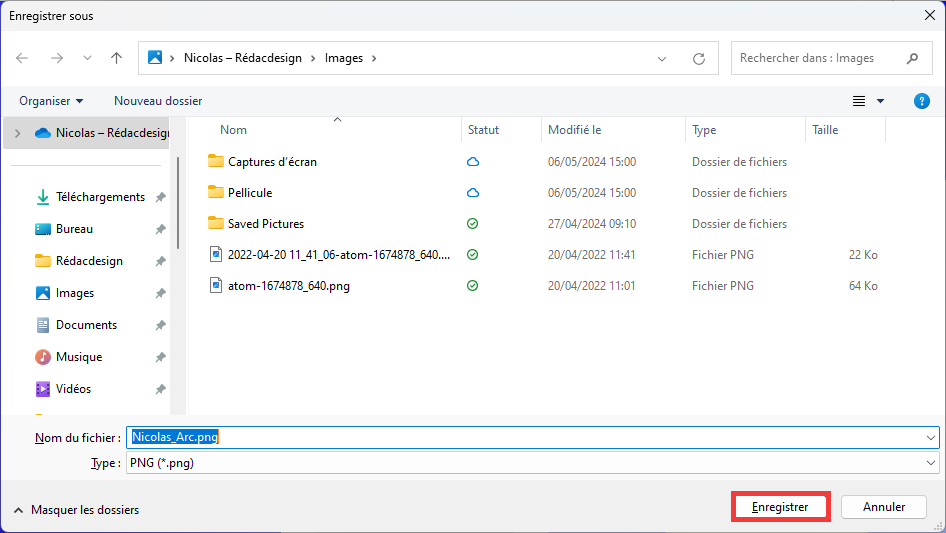
Task: Open Documents in sidebar
Action: 86,325
